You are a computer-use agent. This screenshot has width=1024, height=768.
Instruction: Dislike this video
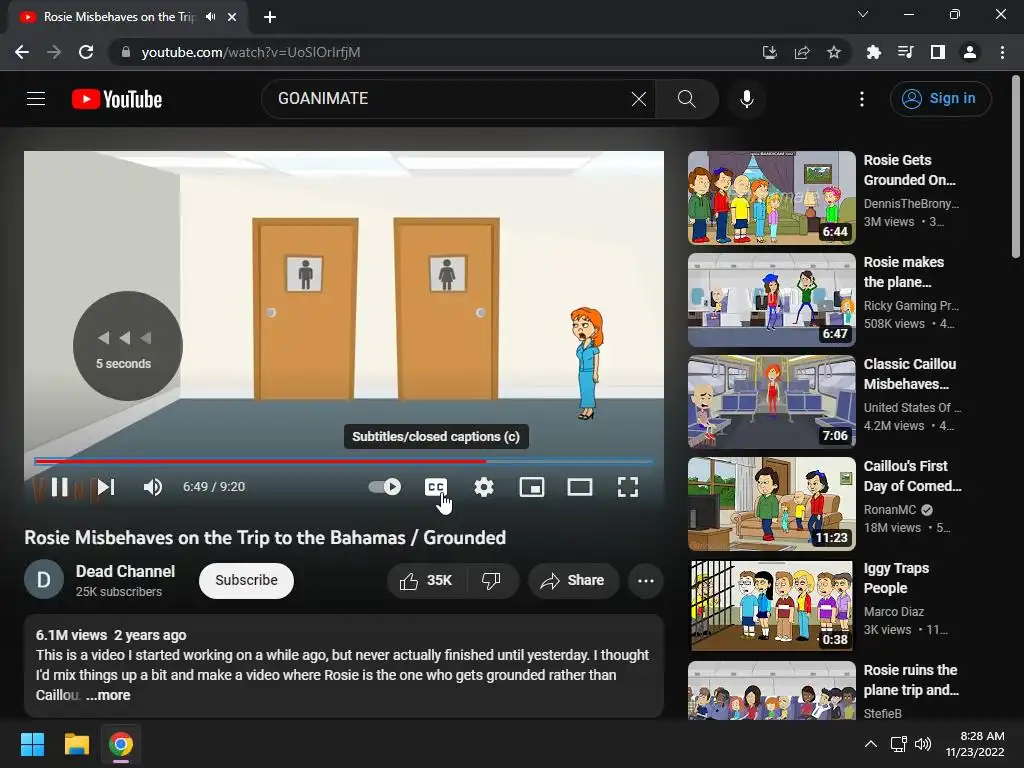[x=491, y=581]
